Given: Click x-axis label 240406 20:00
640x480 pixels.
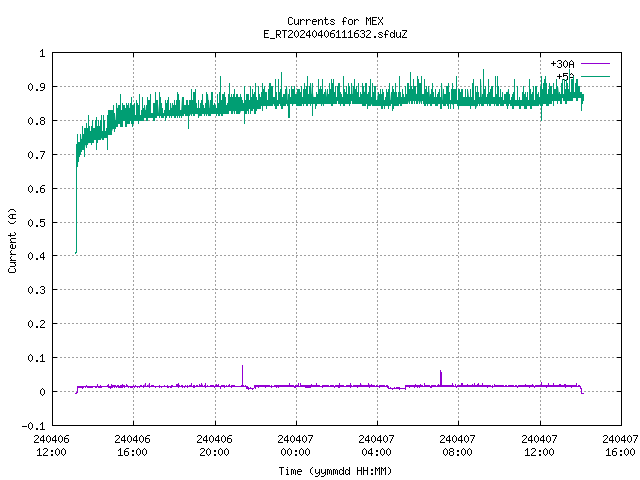Looking at the screenshot, I should pos(214,446).
